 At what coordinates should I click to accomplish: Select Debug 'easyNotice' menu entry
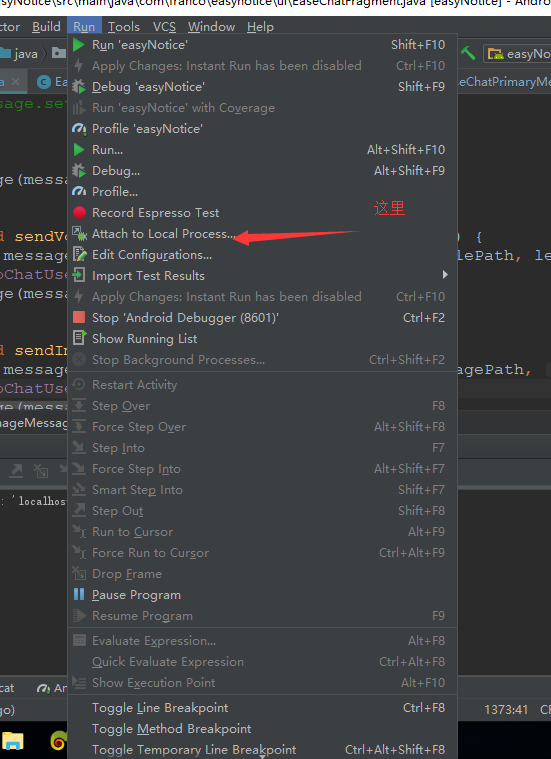(262, 87)
